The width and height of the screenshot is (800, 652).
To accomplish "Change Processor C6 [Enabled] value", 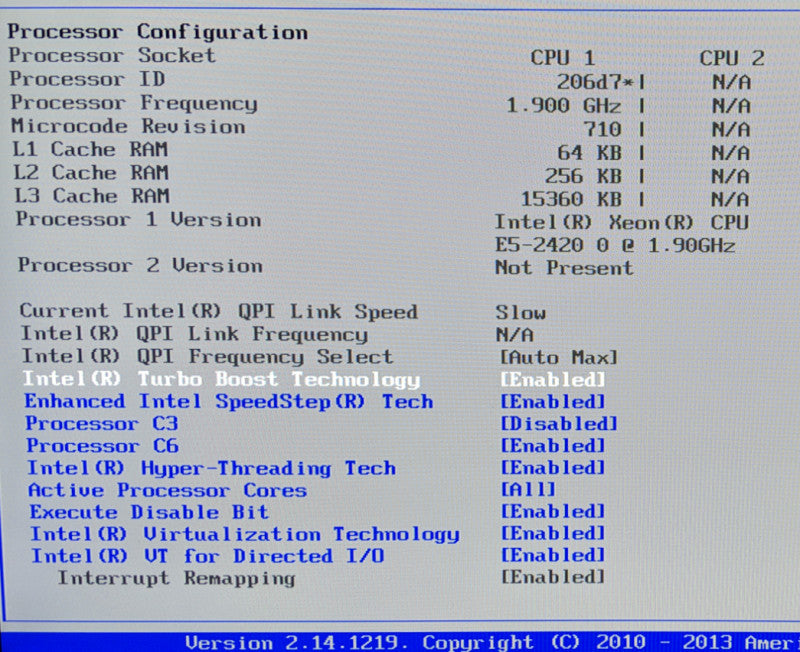I will 553,446.
